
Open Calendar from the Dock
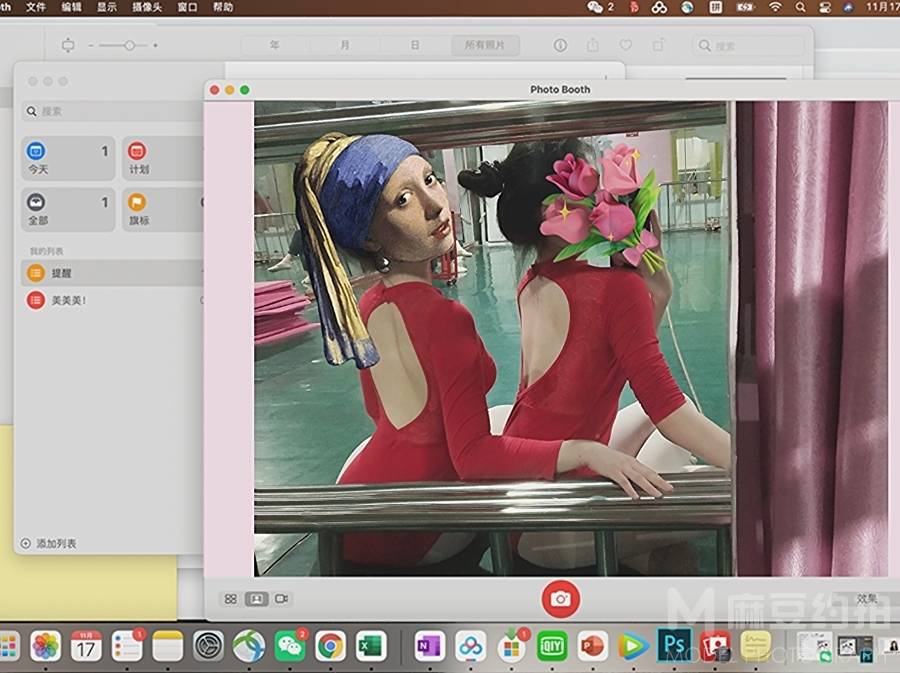click(86, 647)
